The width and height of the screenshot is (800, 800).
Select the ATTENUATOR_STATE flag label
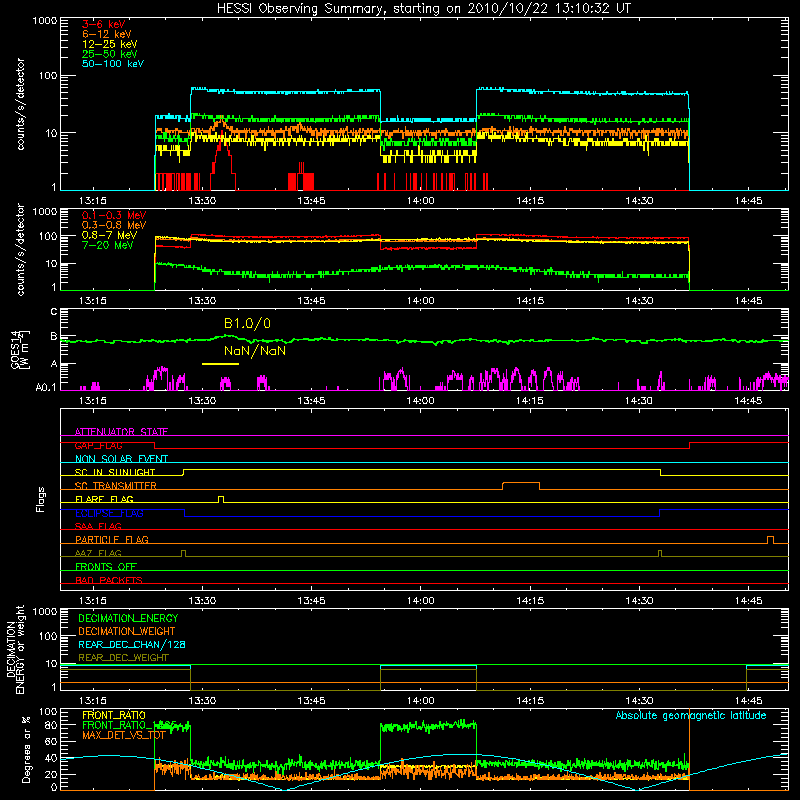121,432
